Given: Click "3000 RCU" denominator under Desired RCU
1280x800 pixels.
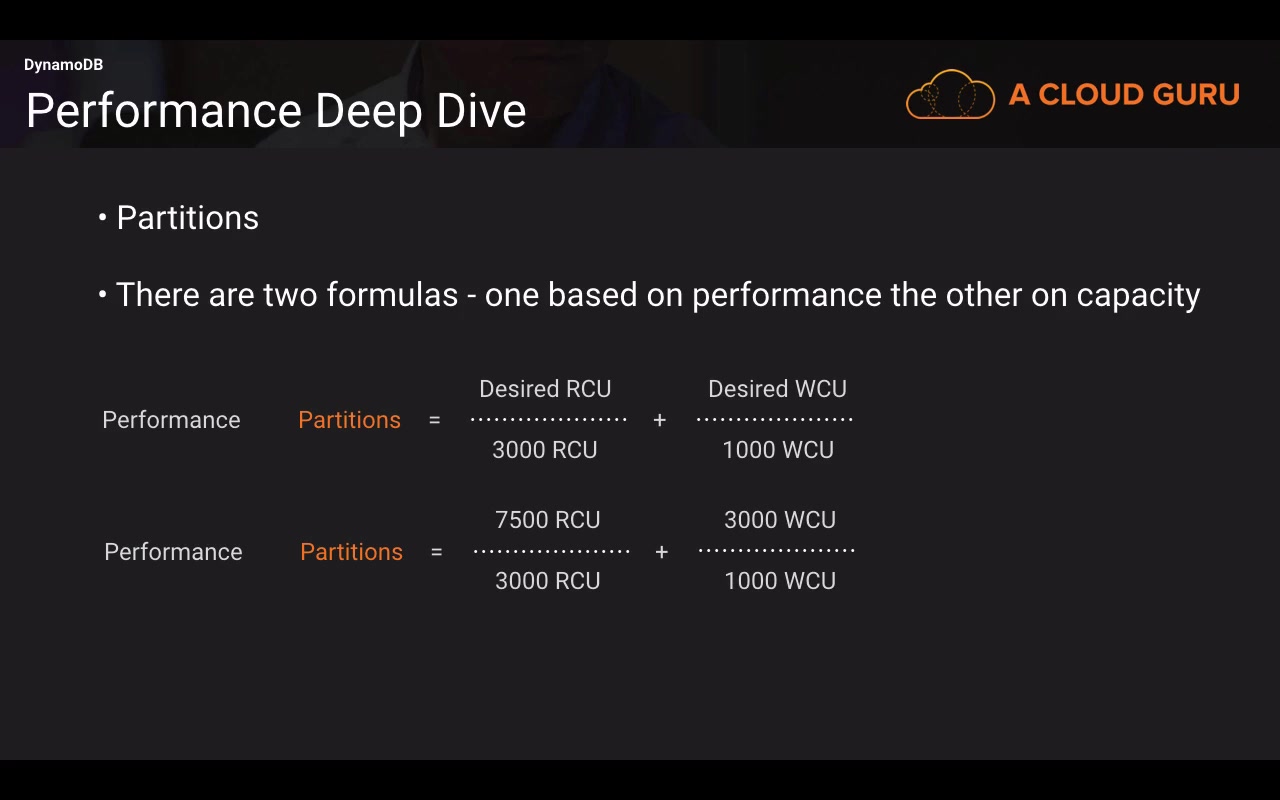Looking at the screenshot, I should (x=545, y=450).
